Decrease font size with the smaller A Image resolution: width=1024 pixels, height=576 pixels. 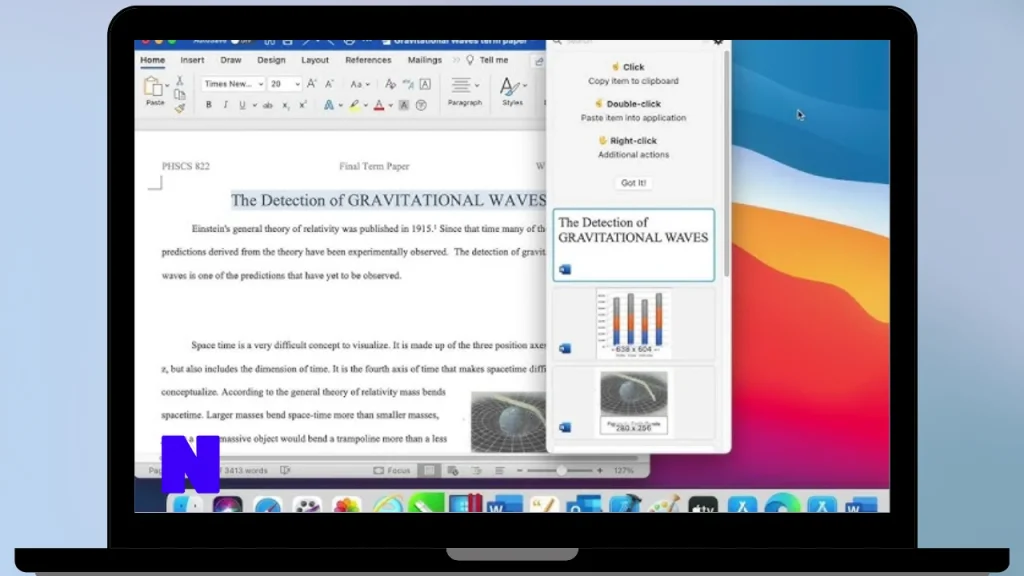(329, 84)
